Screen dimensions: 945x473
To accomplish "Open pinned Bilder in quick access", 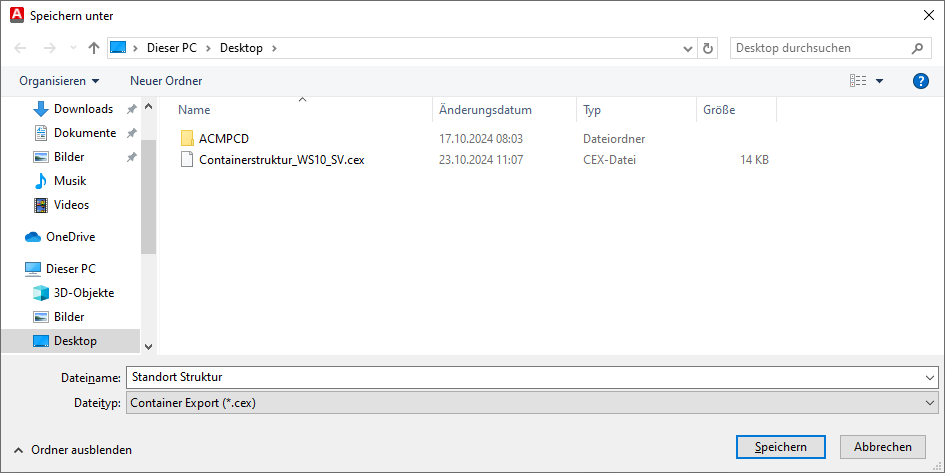I will click(x=69, y=157).
